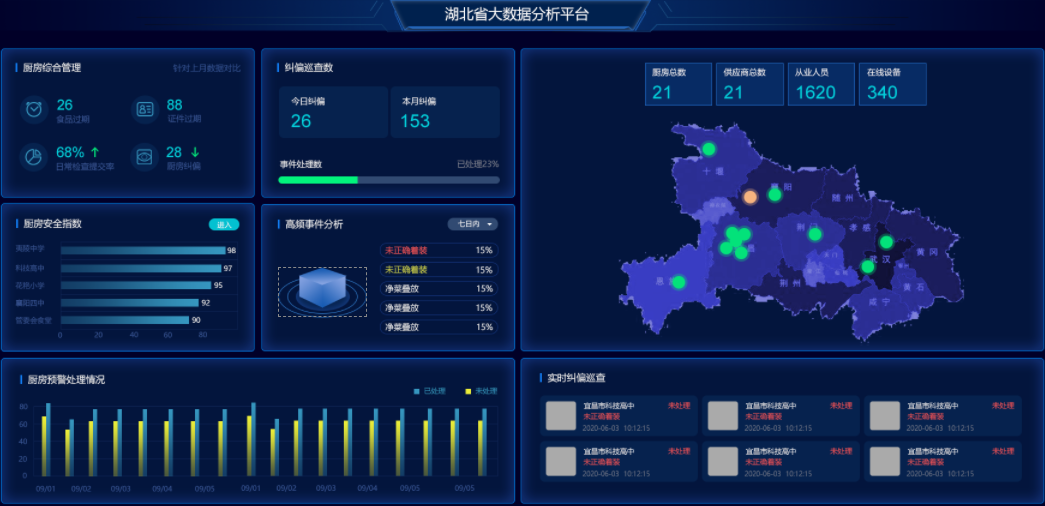The width and height of the screenshot is (1045, 506).
Task: Click the food expiry alarm clock icon
Action: click(x=34, y=109)
